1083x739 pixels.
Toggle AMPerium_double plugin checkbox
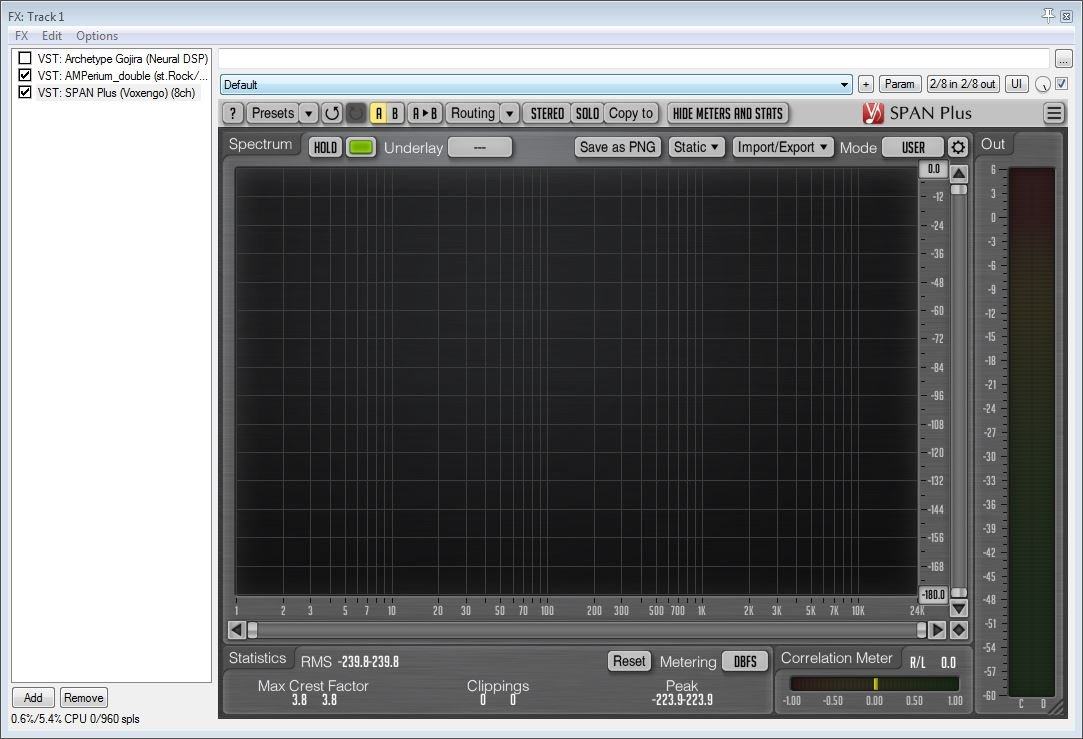pos(25,75)
